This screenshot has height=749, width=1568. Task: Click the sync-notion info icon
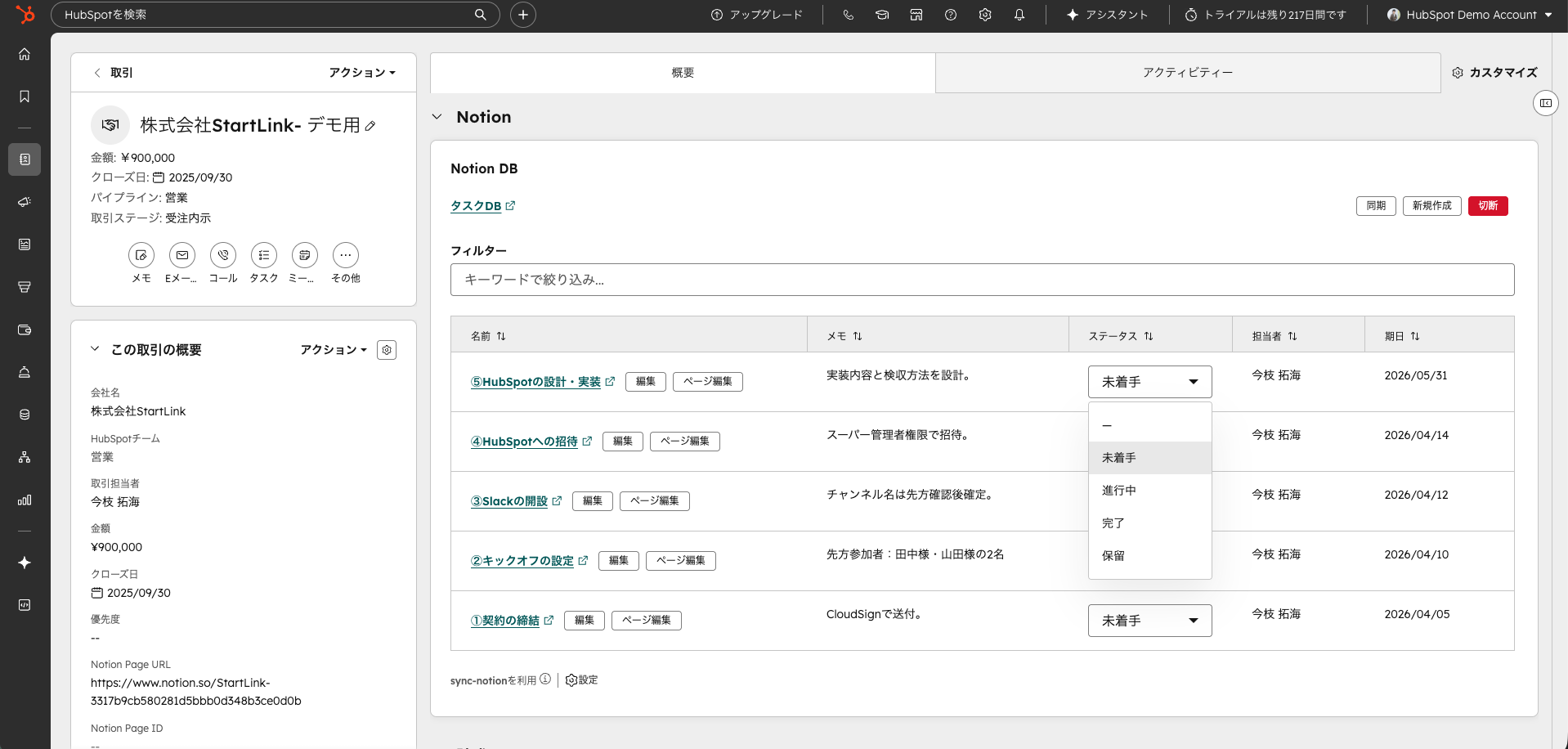545,679
